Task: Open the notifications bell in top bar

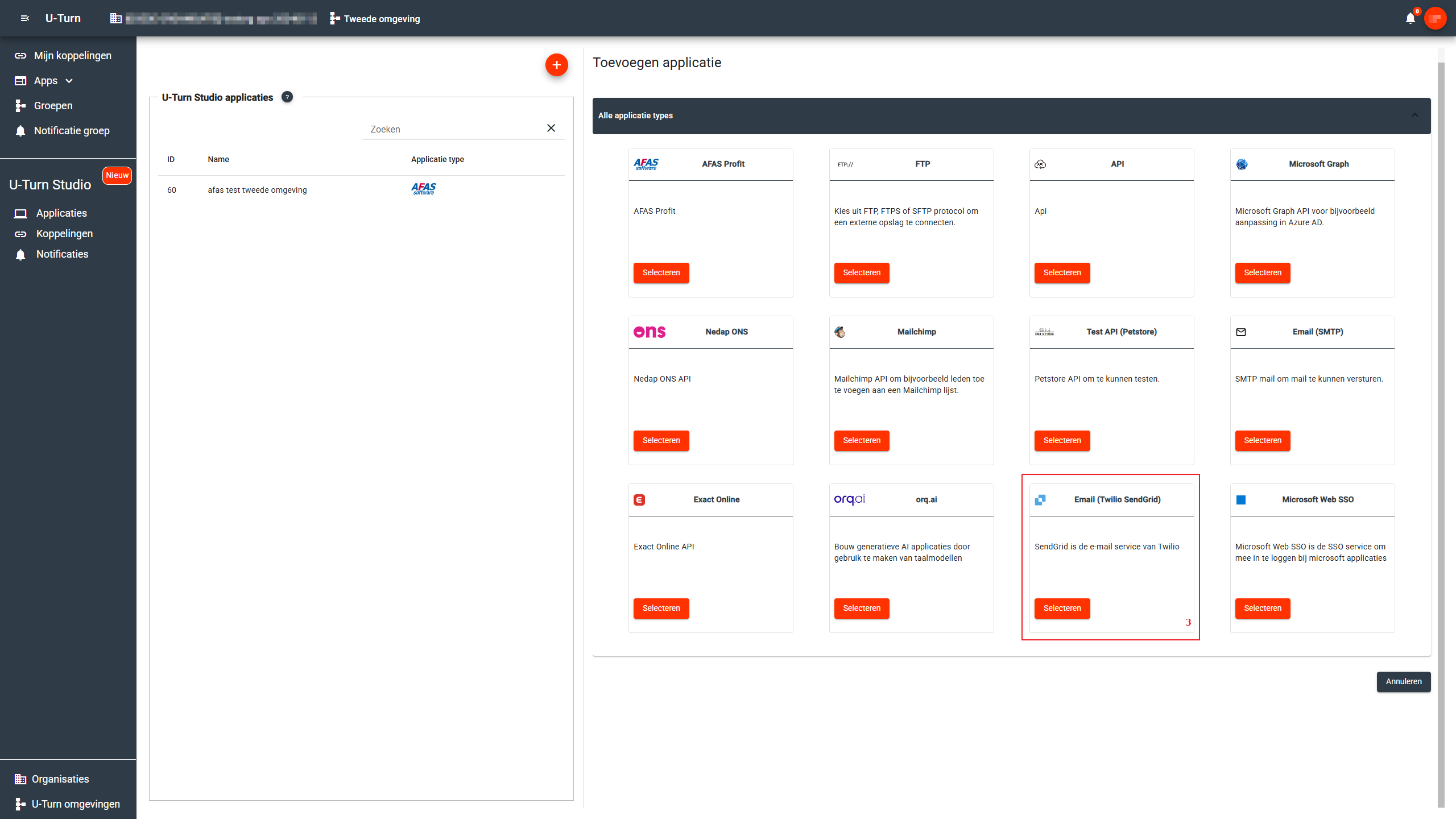Action: [1410, 19]
